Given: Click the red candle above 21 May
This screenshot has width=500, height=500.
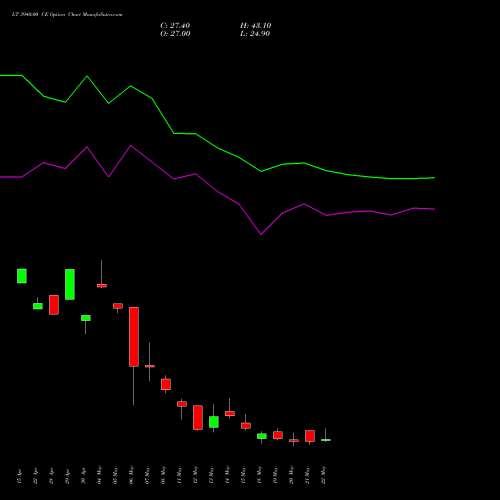Looking at the screenshot, I should [x=310, y=436].
